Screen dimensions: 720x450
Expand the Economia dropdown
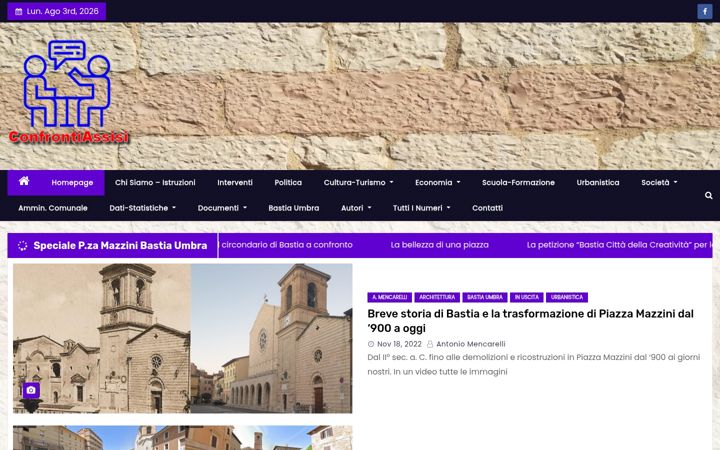tap(438, 183)
